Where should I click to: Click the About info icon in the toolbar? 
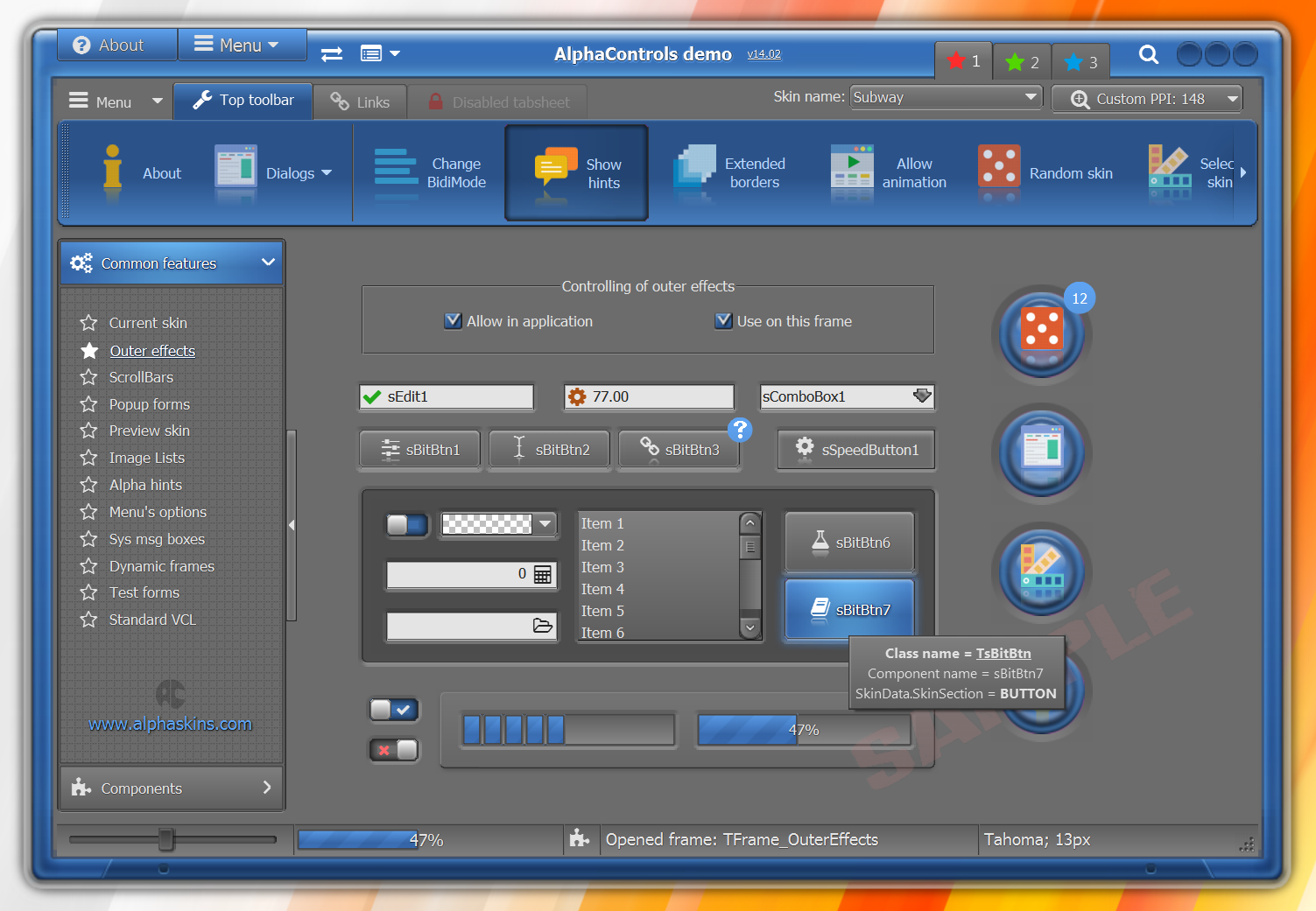tap(112, 167)
